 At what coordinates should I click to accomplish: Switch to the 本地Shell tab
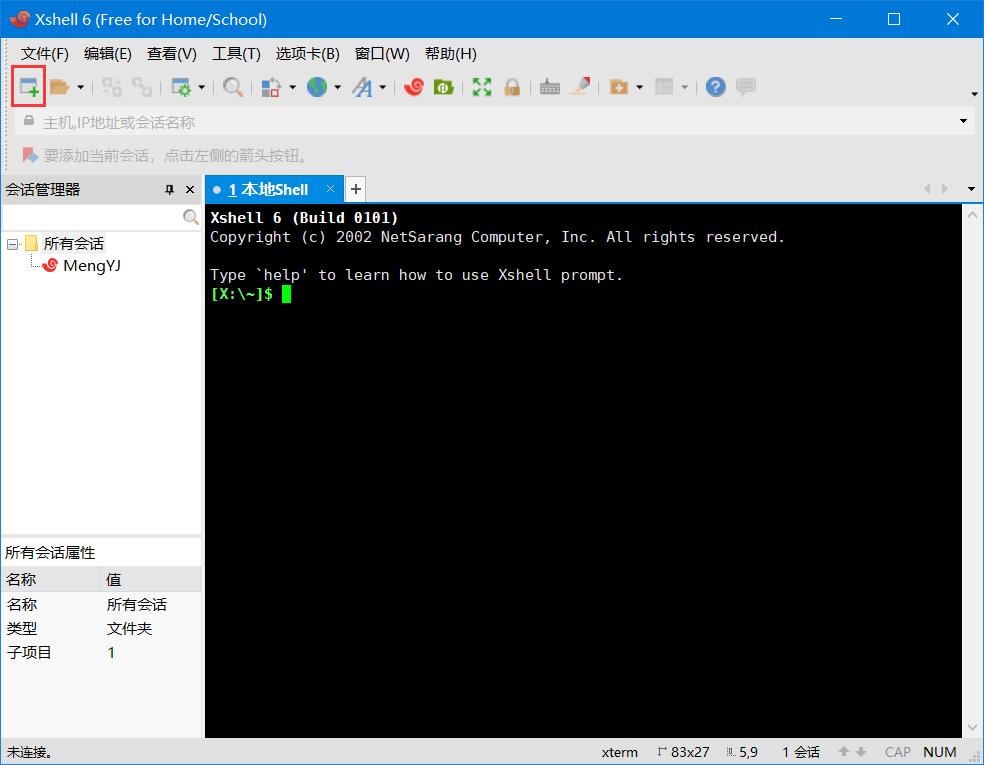pyautogui.click(x=268, y=189)
